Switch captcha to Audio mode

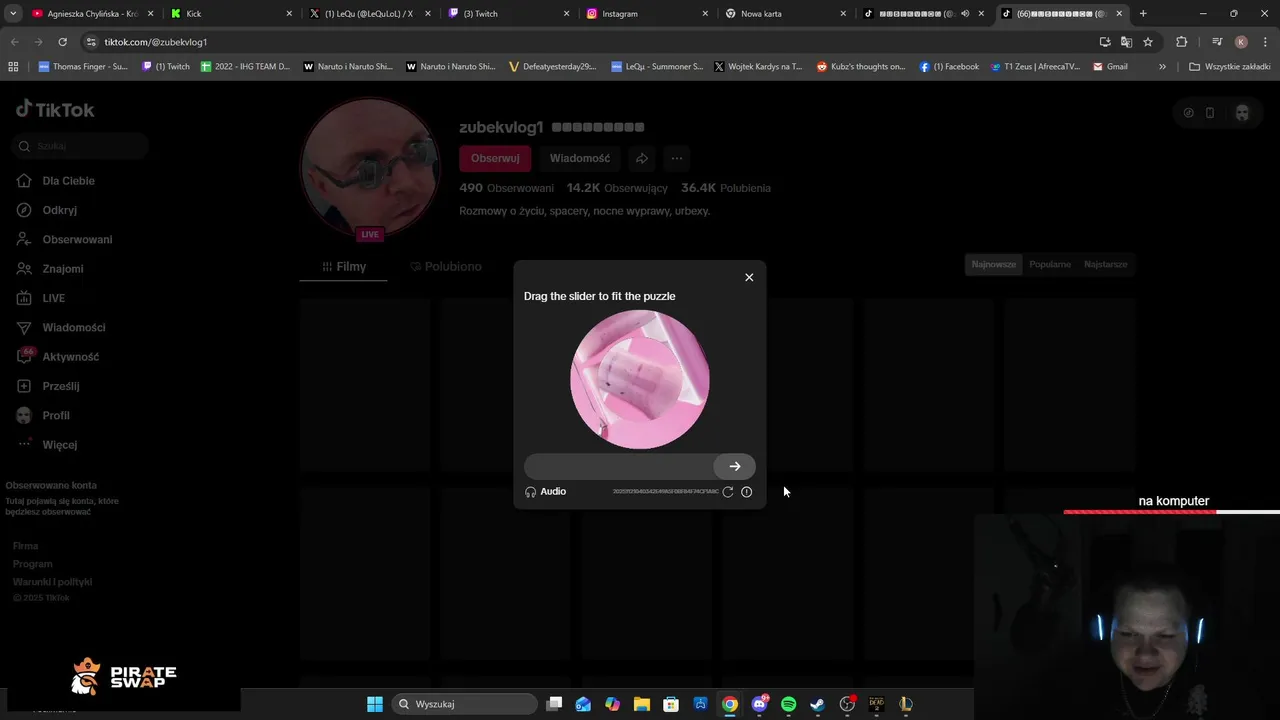tap(546, 492)
